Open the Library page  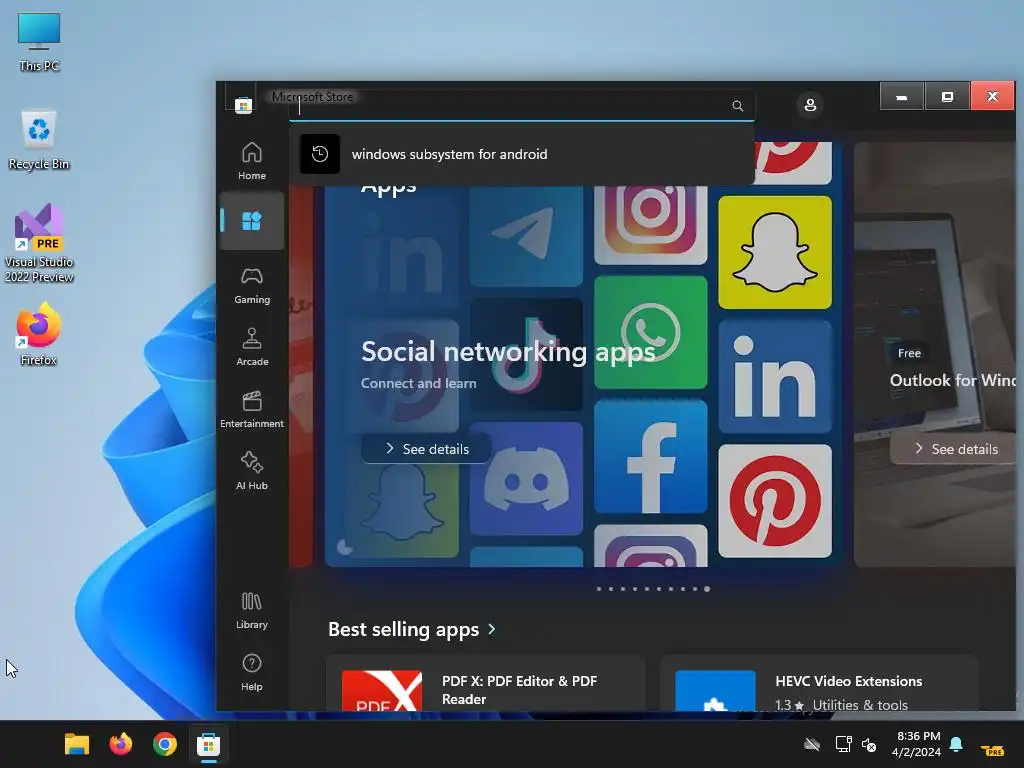251,610
